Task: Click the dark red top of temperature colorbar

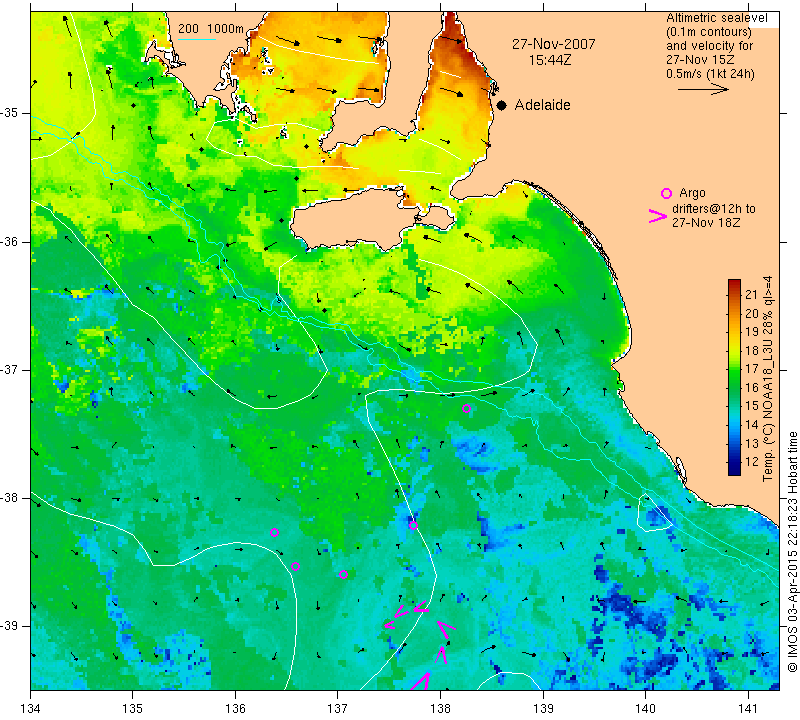Action: pos(734,284)
